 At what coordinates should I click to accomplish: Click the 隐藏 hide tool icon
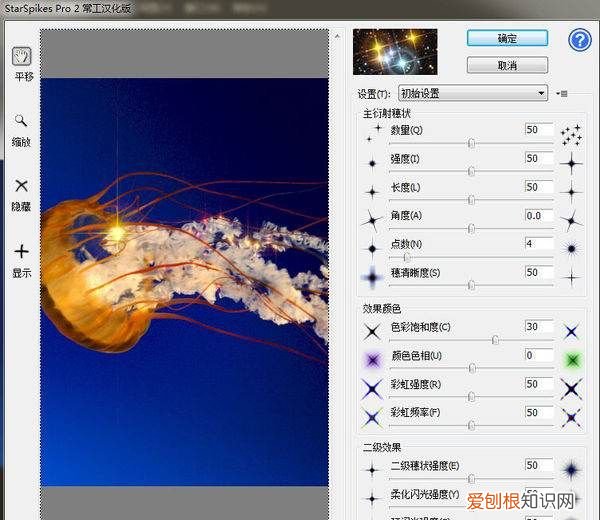pyautogui.click(x=21, y=186)
